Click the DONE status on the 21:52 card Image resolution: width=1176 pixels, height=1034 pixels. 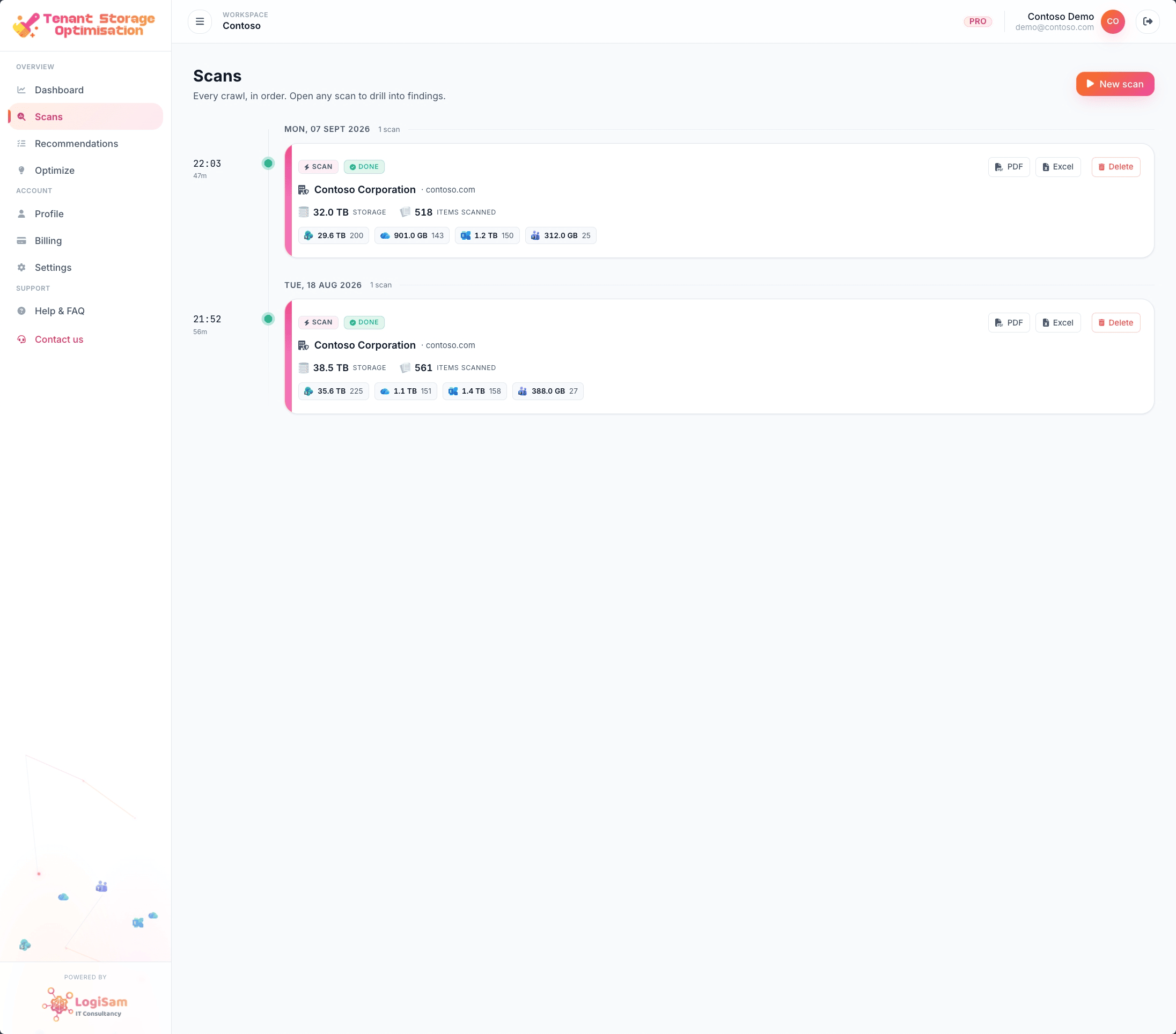pyautogui.click(x=364, y=323)
